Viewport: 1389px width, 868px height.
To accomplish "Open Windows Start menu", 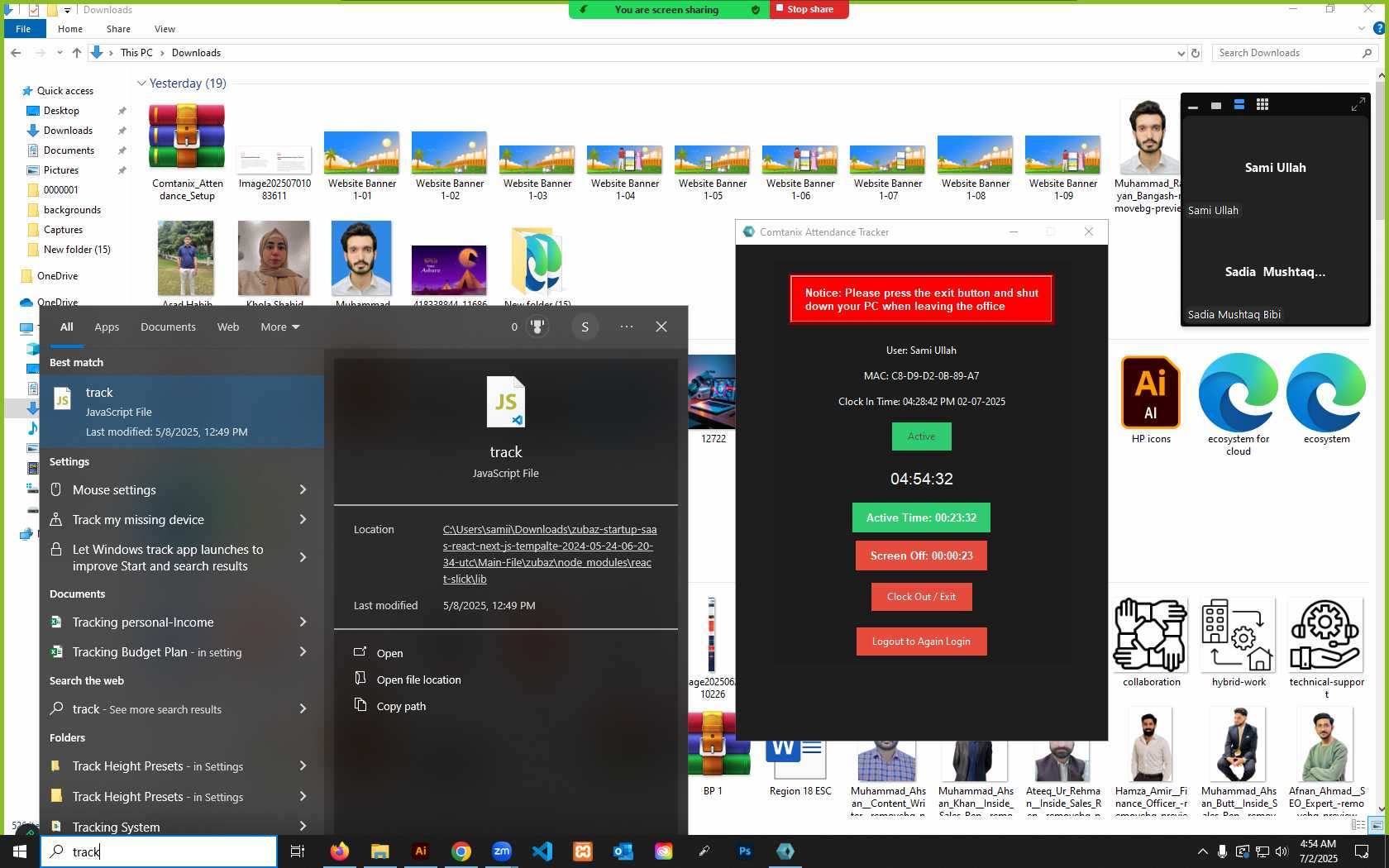I will coord(20,851).
